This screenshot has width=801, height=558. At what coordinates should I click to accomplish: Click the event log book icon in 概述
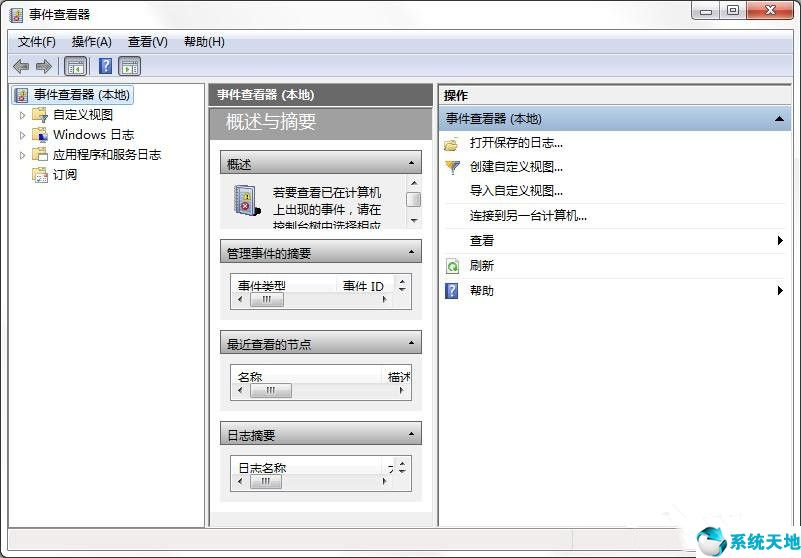pyautogui.click(x=247, y=200)
